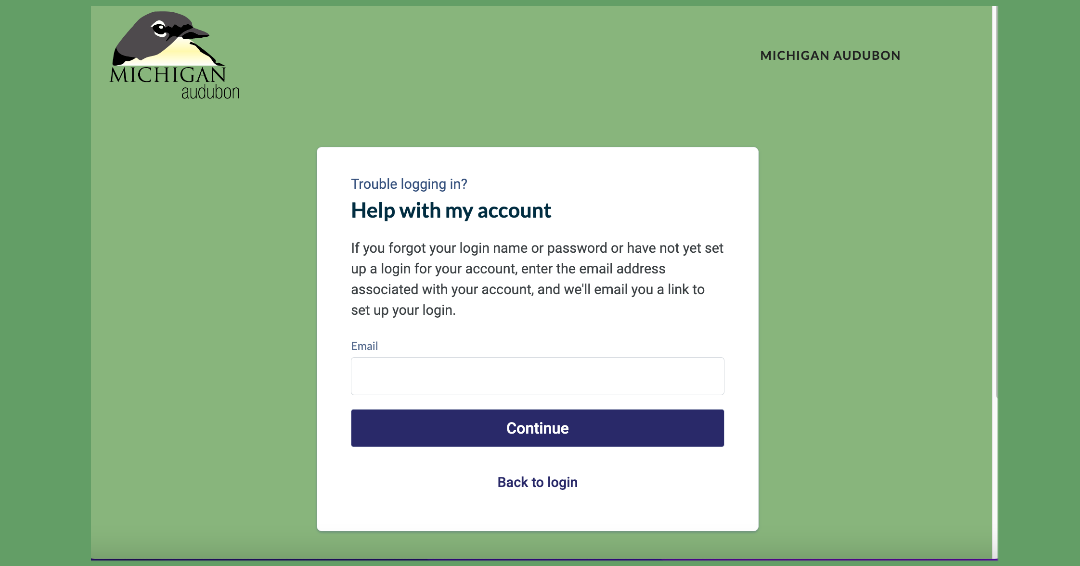Click white card area below Back to login
Image resolution: width=1080 pixels, height=566 pixels.
click(x=537, y=511)
